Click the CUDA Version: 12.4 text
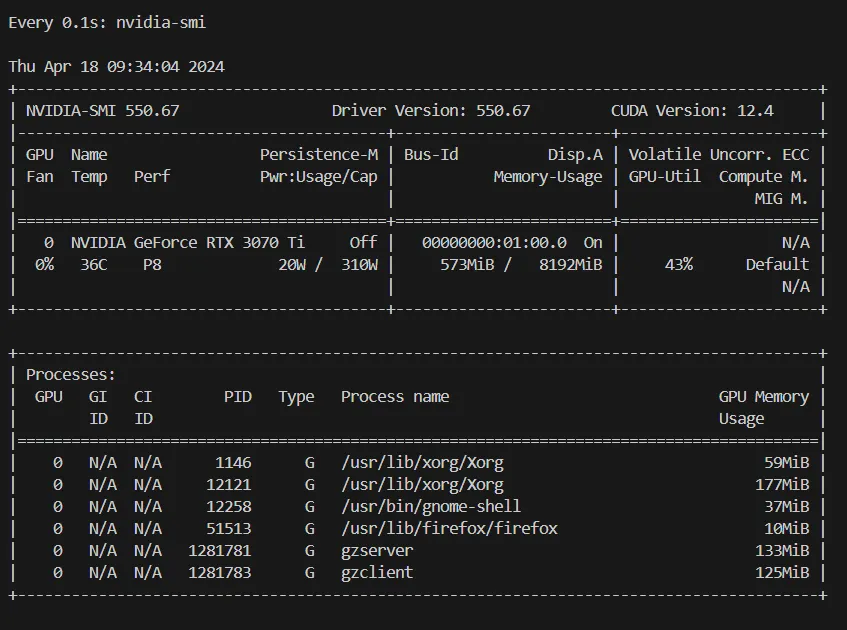 [692, 110]
